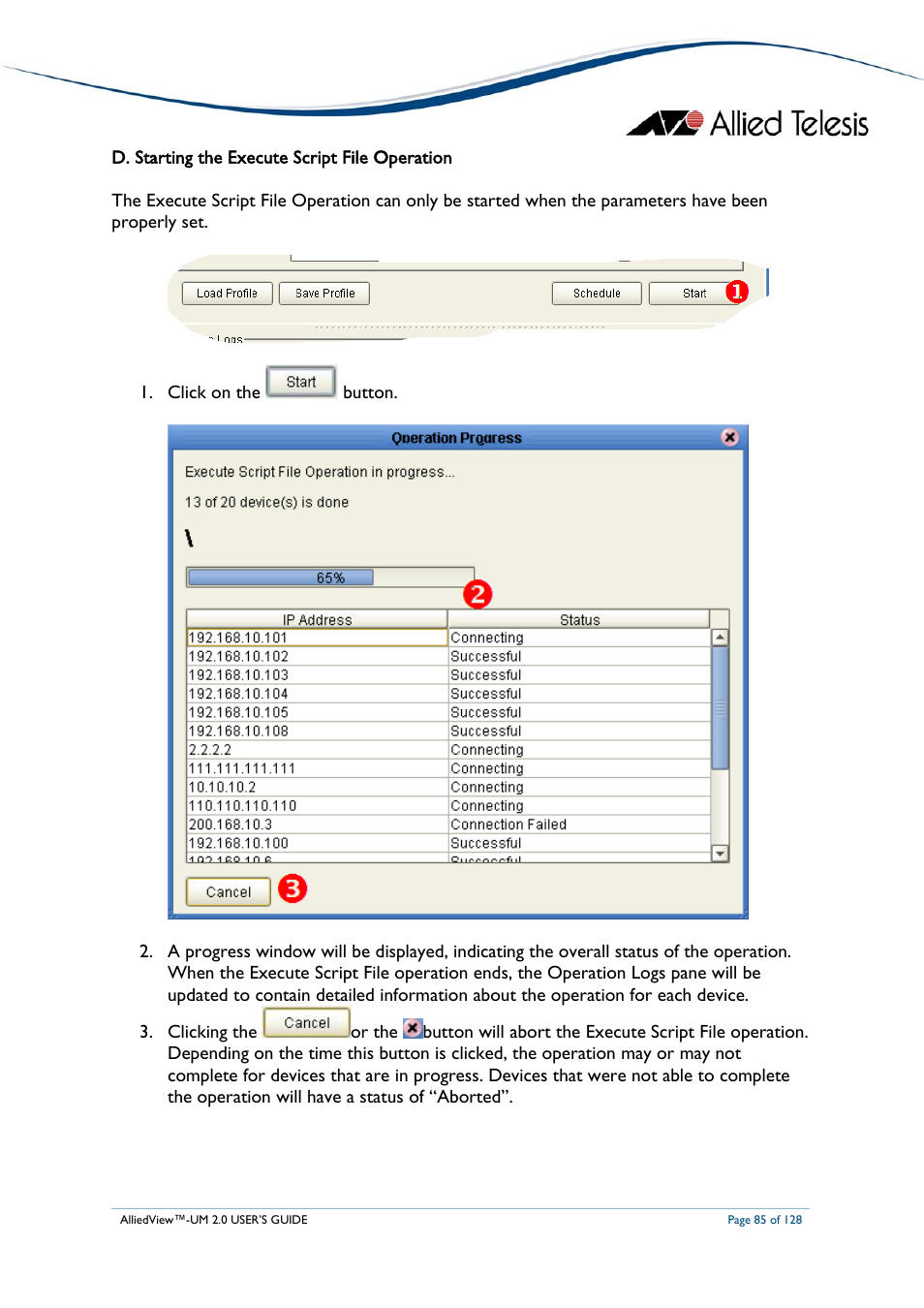Select the 192.168.10.102 row
The height and width of the screenshot is (1308, 924).
tap(448, 656)
